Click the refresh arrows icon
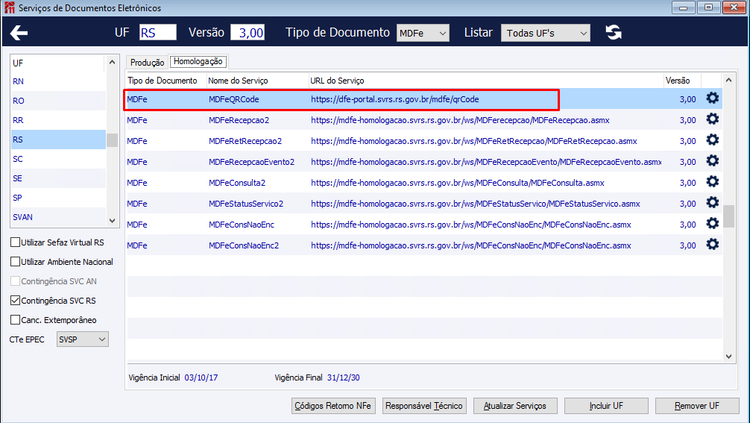Image resolution: width=750 pixels, height=423 pixels. 613,33
